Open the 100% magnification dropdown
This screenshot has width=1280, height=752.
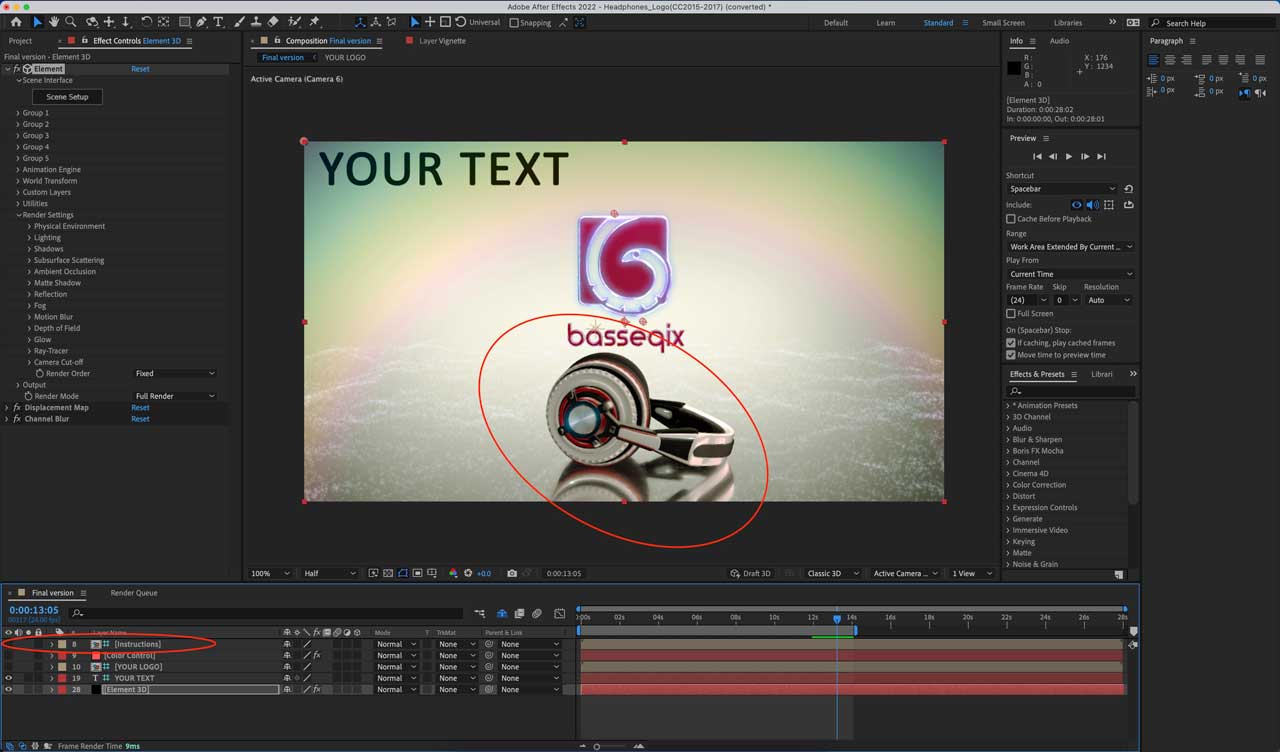(x=270, y=574)
